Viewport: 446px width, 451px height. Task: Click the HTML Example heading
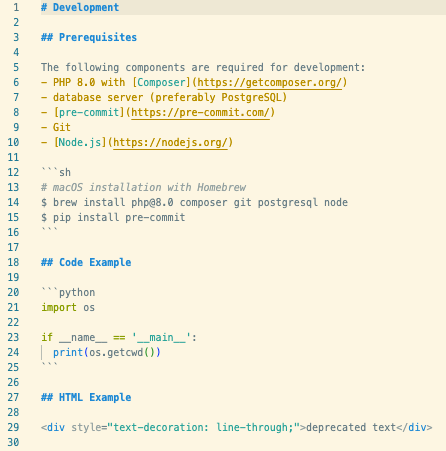coord(95,397)
